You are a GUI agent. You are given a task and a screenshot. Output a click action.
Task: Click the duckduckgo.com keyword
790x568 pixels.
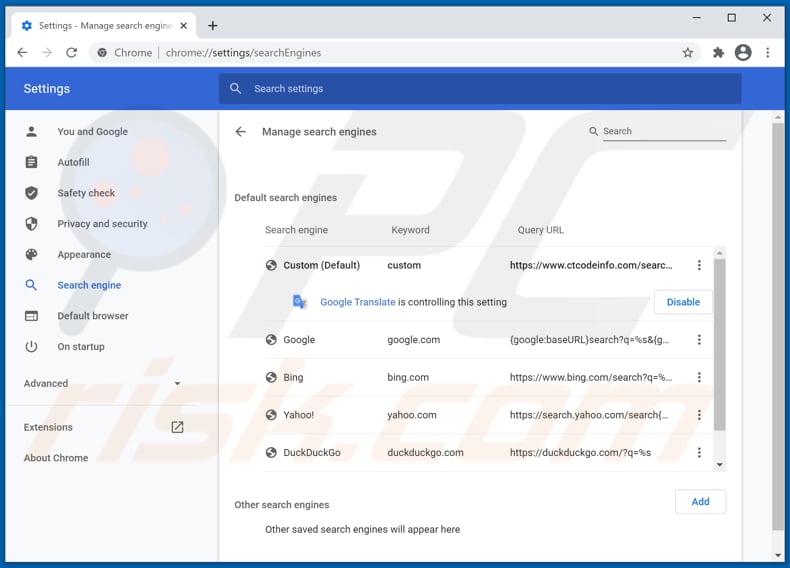(x=425, y=453)
